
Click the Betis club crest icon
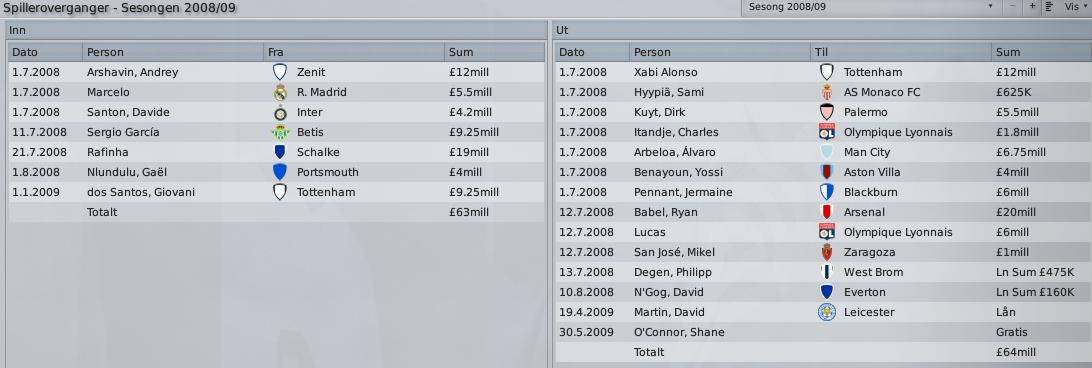(280, 132)
